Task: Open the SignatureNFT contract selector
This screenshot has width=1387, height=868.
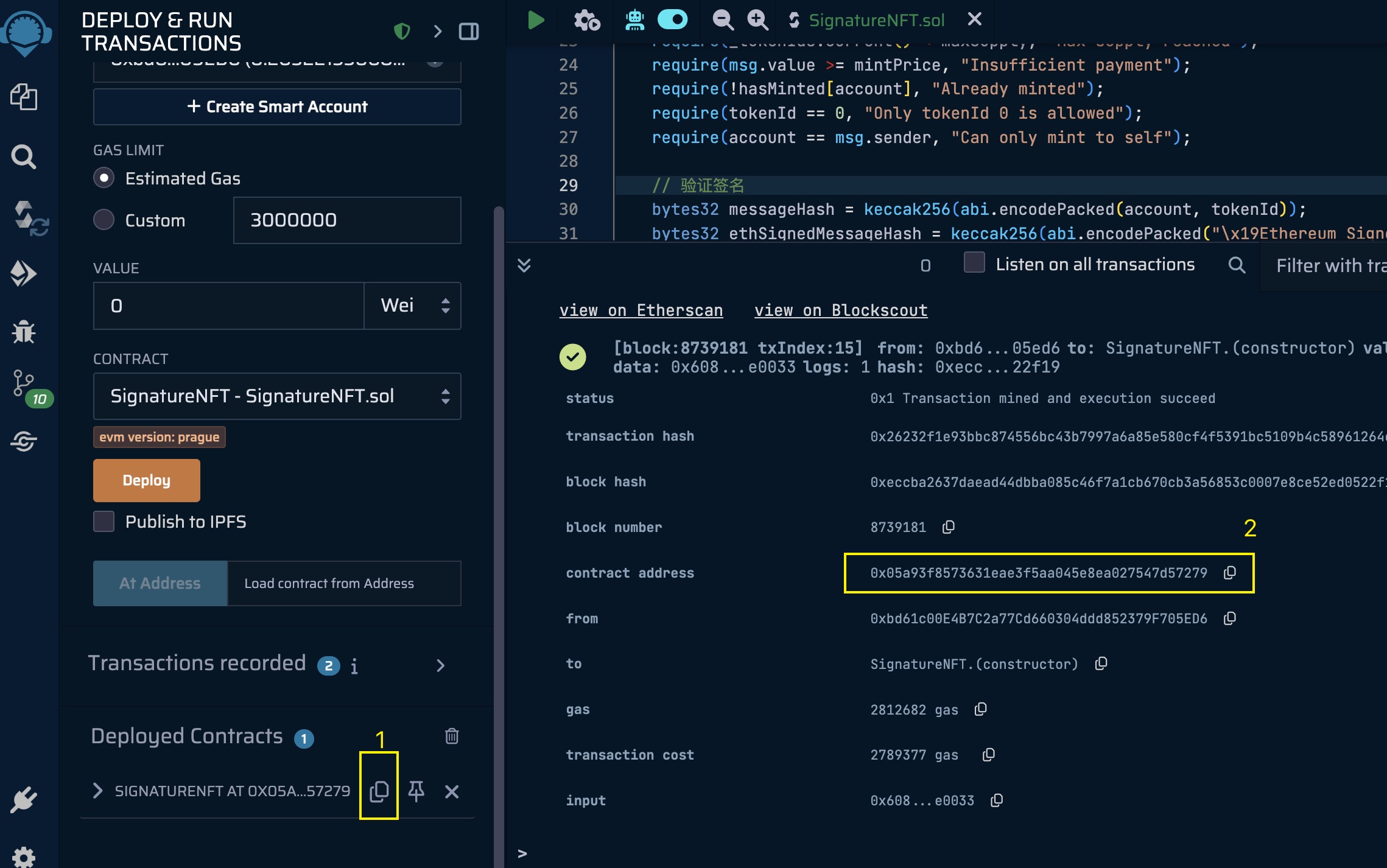Action: 277,396
